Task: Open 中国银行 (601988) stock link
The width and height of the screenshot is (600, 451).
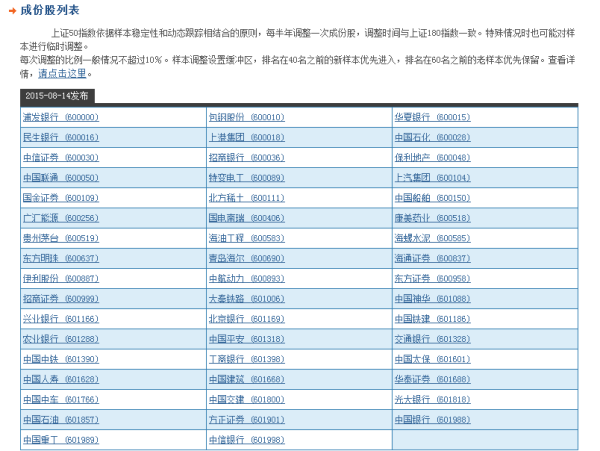Action: coord(432,420)
